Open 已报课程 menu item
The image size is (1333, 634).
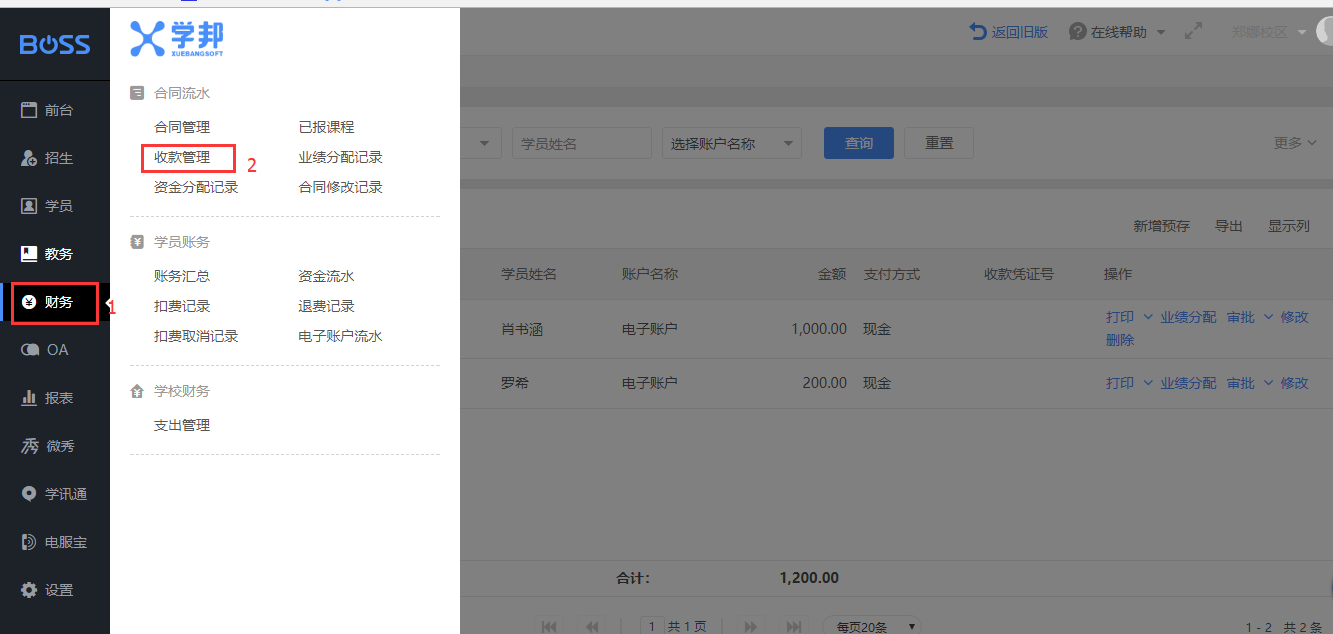326,127
